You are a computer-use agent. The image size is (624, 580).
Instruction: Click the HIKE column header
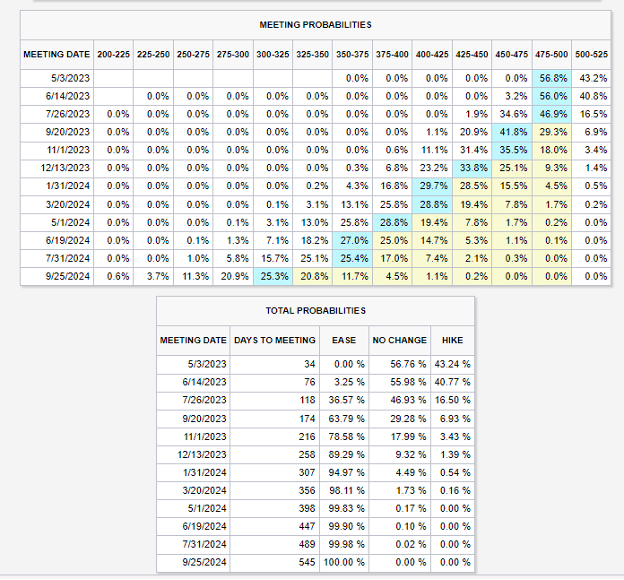coord(451,340)
